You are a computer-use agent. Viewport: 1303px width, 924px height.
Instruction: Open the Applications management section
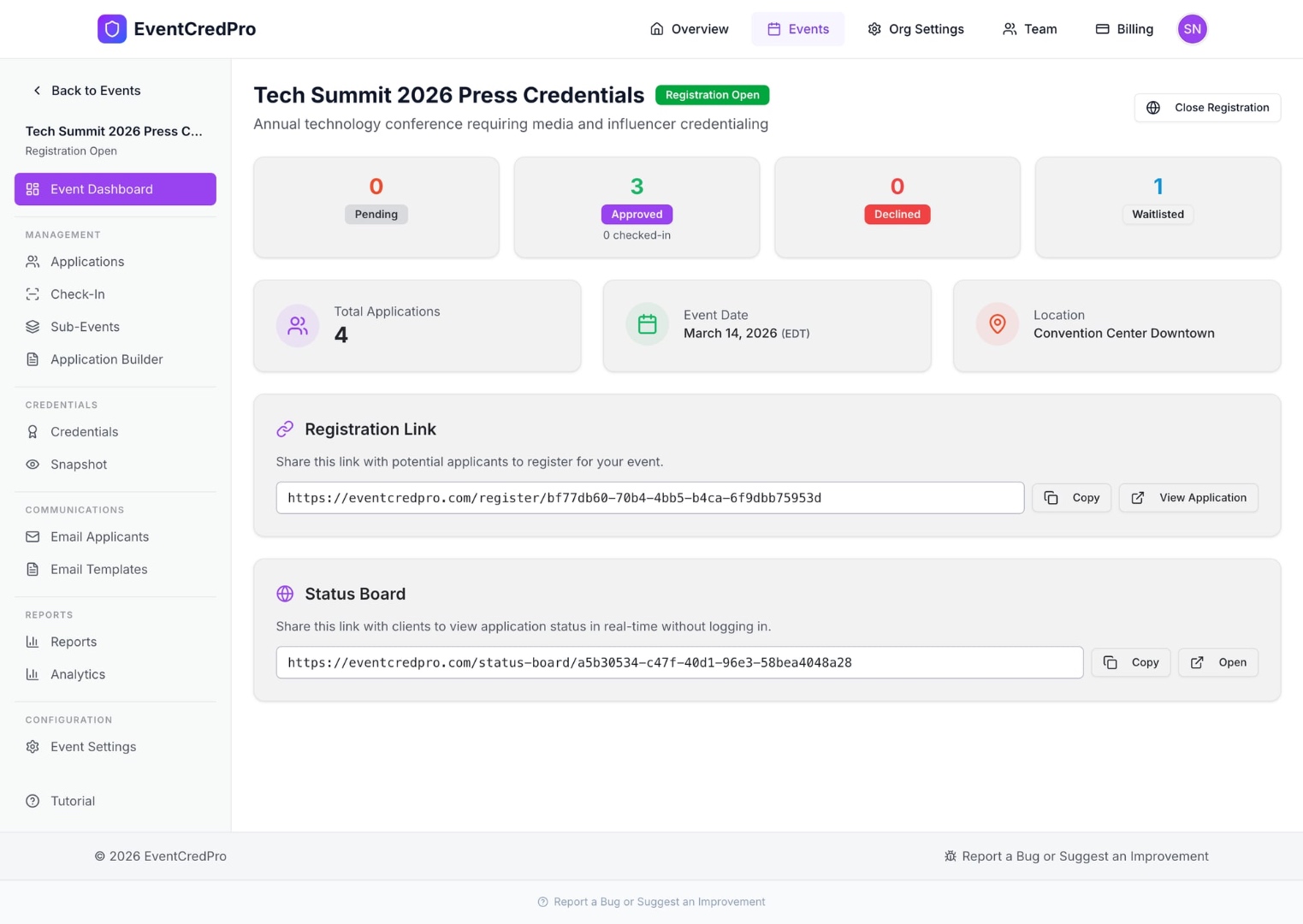[86, 261]
